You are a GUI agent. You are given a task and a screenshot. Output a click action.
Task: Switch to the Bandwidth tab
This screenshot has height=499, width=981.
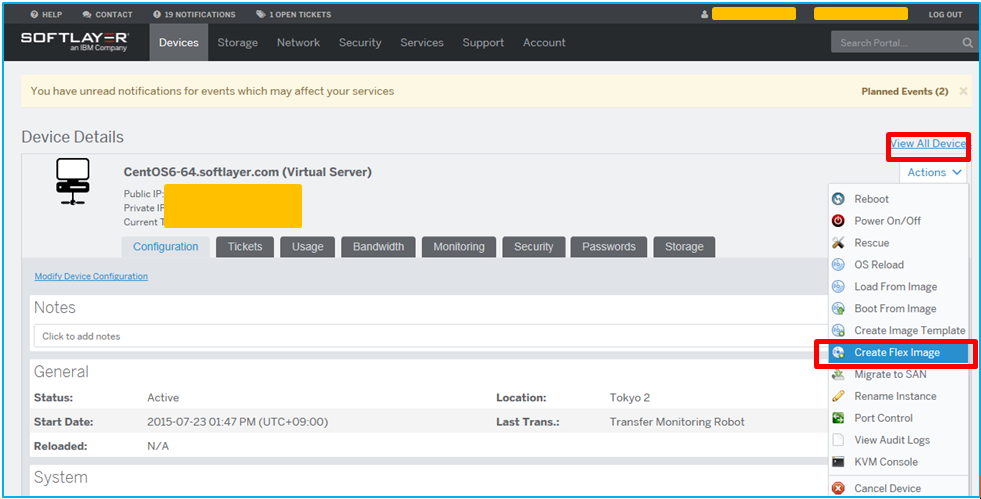click(379, 246)
